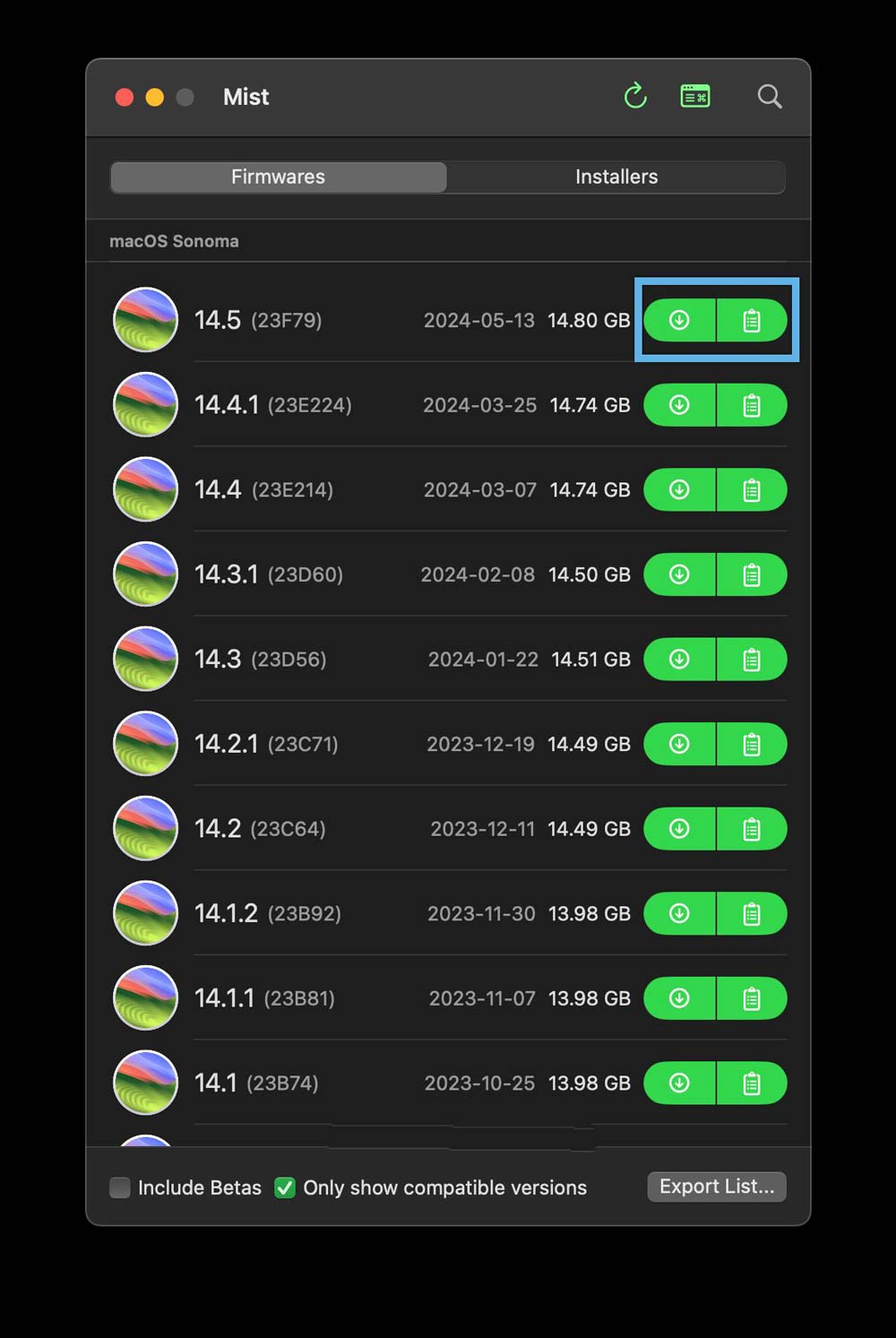
Task: Click clipboard icon for 14.1.2 (23B92)
Action: (x=752, y=913)
